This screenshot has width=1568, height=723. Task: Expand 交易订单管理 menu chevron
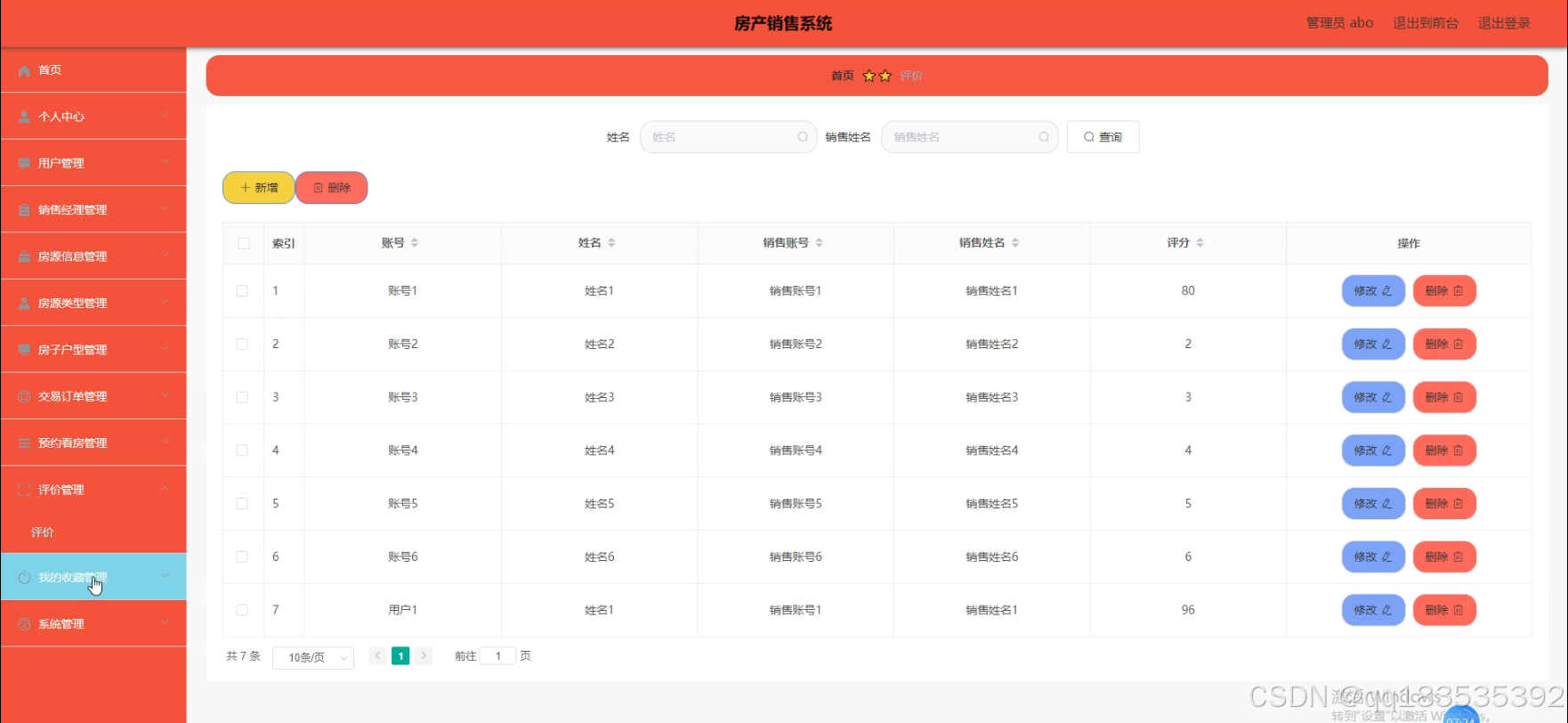pyautogui.click(x=165, y=395)
